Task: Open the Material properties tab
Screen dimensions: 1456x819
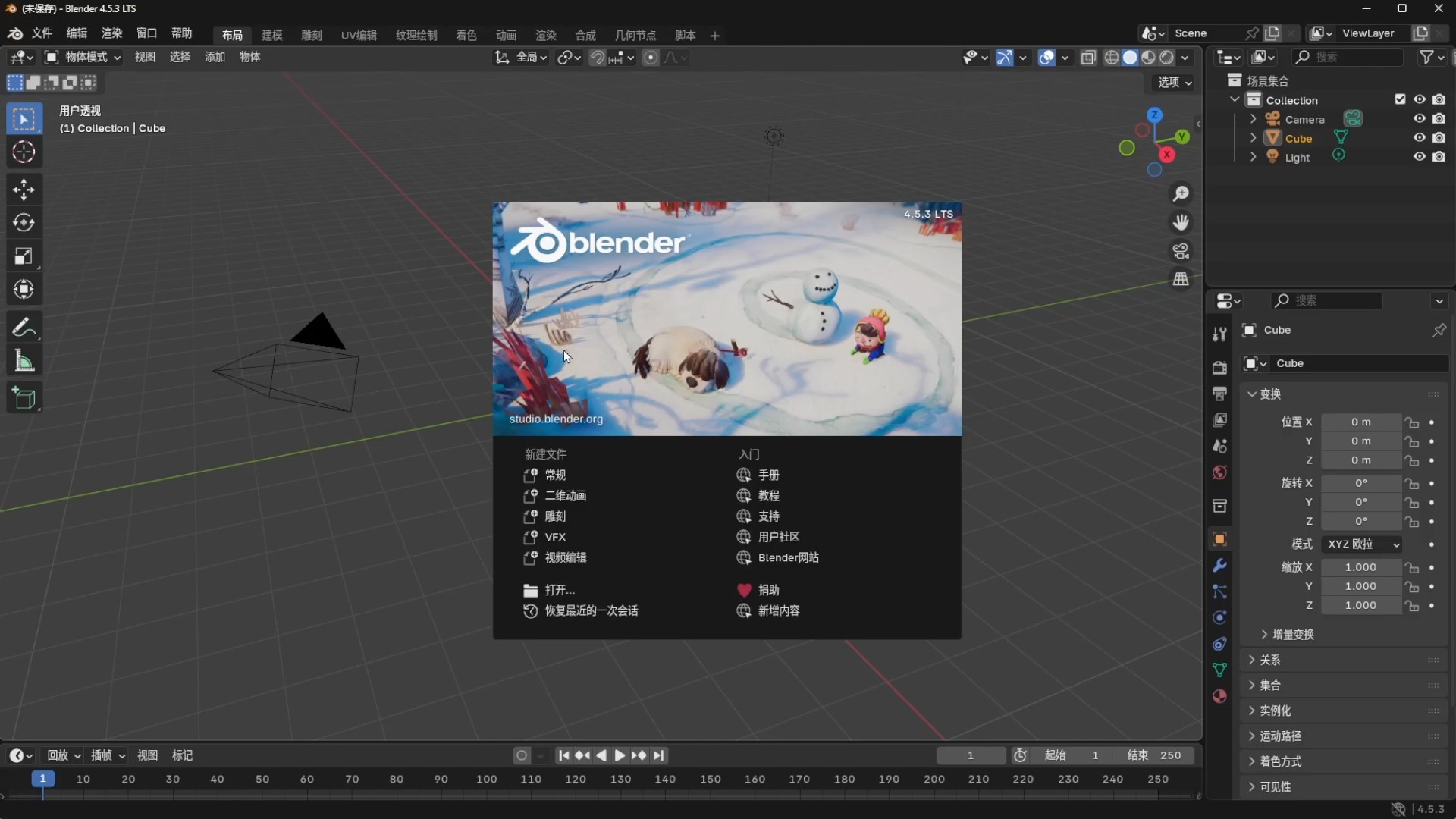Action: point(1219,696)
